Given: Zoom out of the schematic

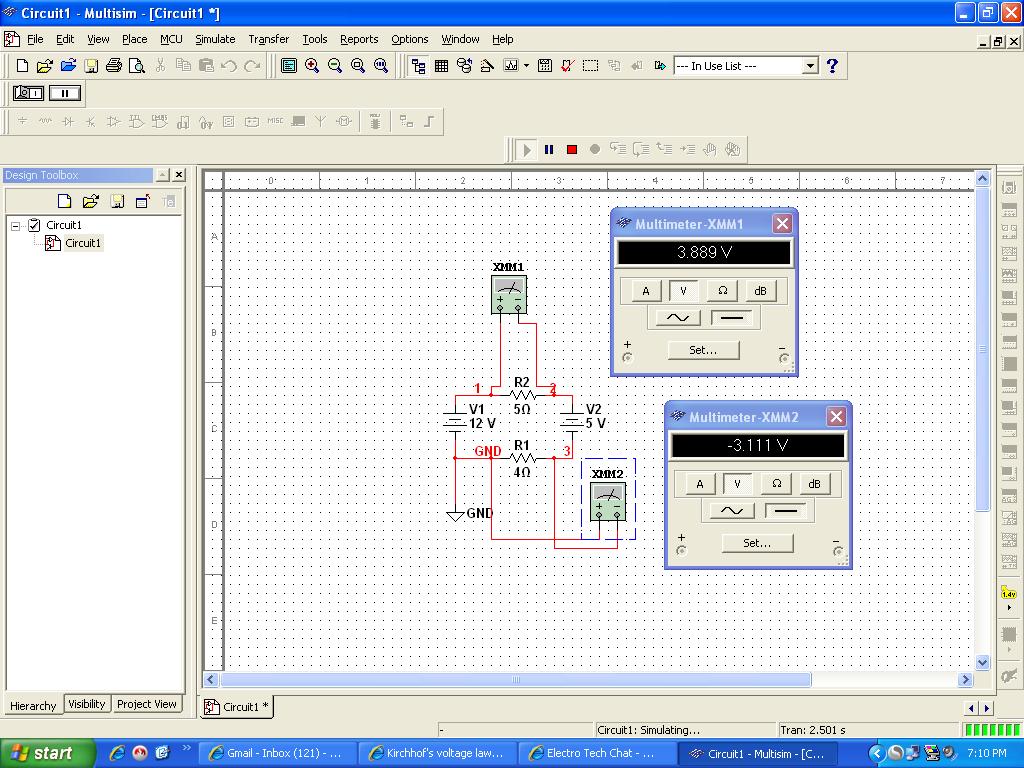Looking at the screenshot, I should [x=335, y=65].
